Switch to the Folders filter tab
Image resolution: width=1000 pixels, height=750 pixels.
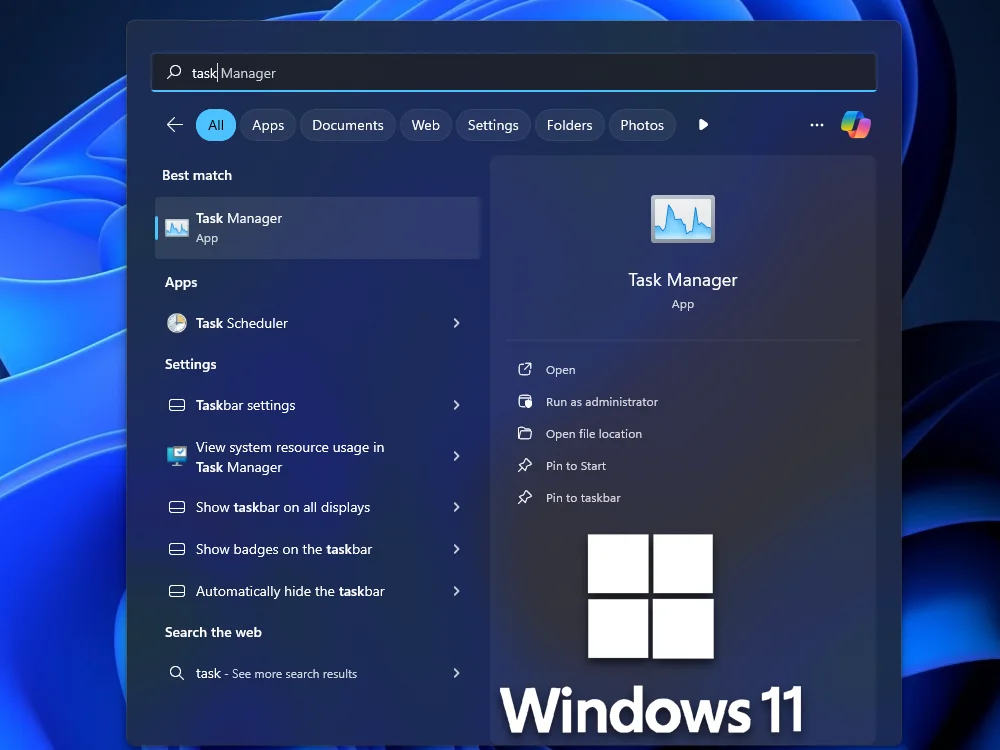[570, 125]
